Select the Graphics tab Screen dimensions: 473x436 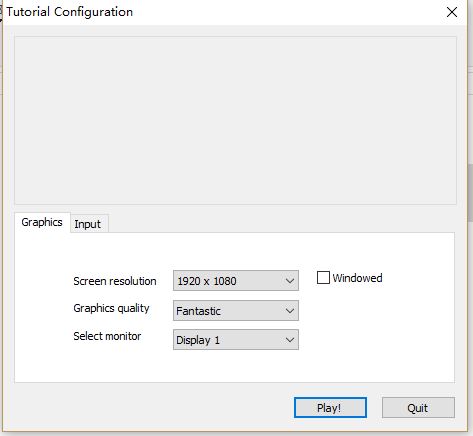click(x=42, y=222)
